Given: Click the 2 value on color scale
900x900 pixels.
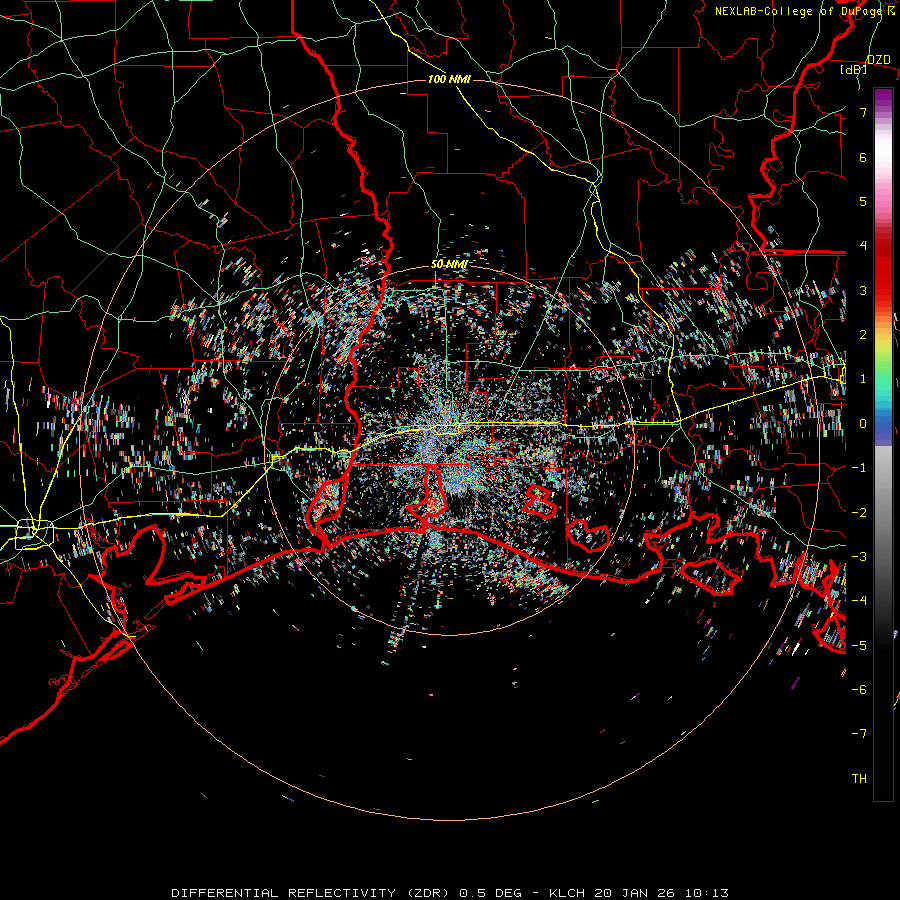Looking at the screenshot, I should [863, 335].
